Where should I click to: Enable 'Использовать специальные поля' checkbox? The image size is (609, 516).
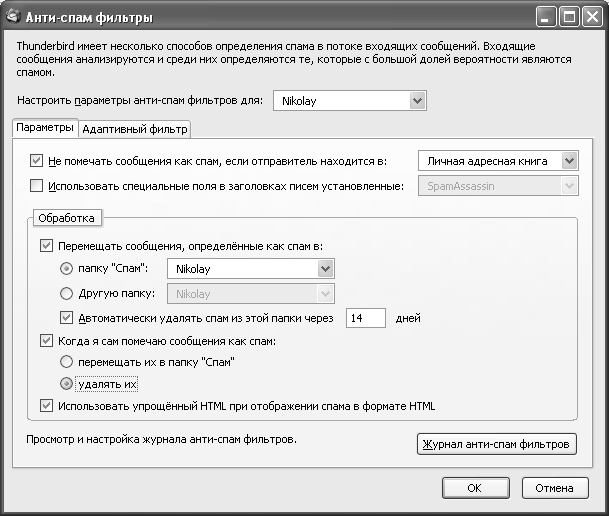[38, 185]
